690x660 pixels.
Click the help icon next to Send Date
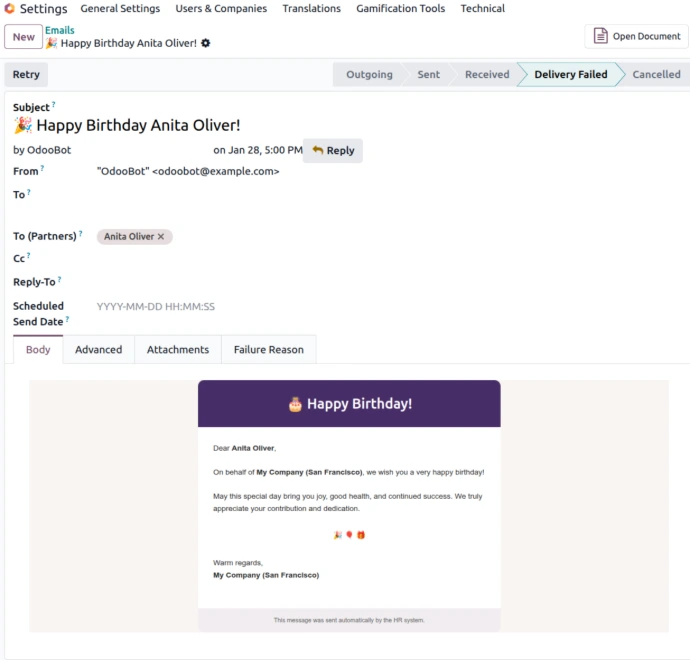(x=68, y=319)
